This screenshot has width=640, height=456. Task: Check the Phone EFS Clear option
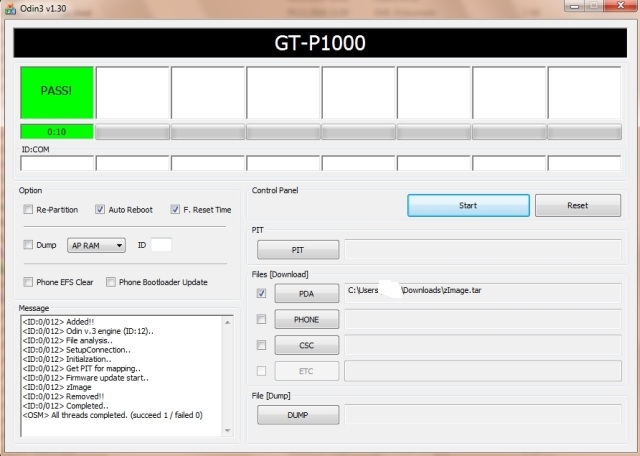point(28,282)
